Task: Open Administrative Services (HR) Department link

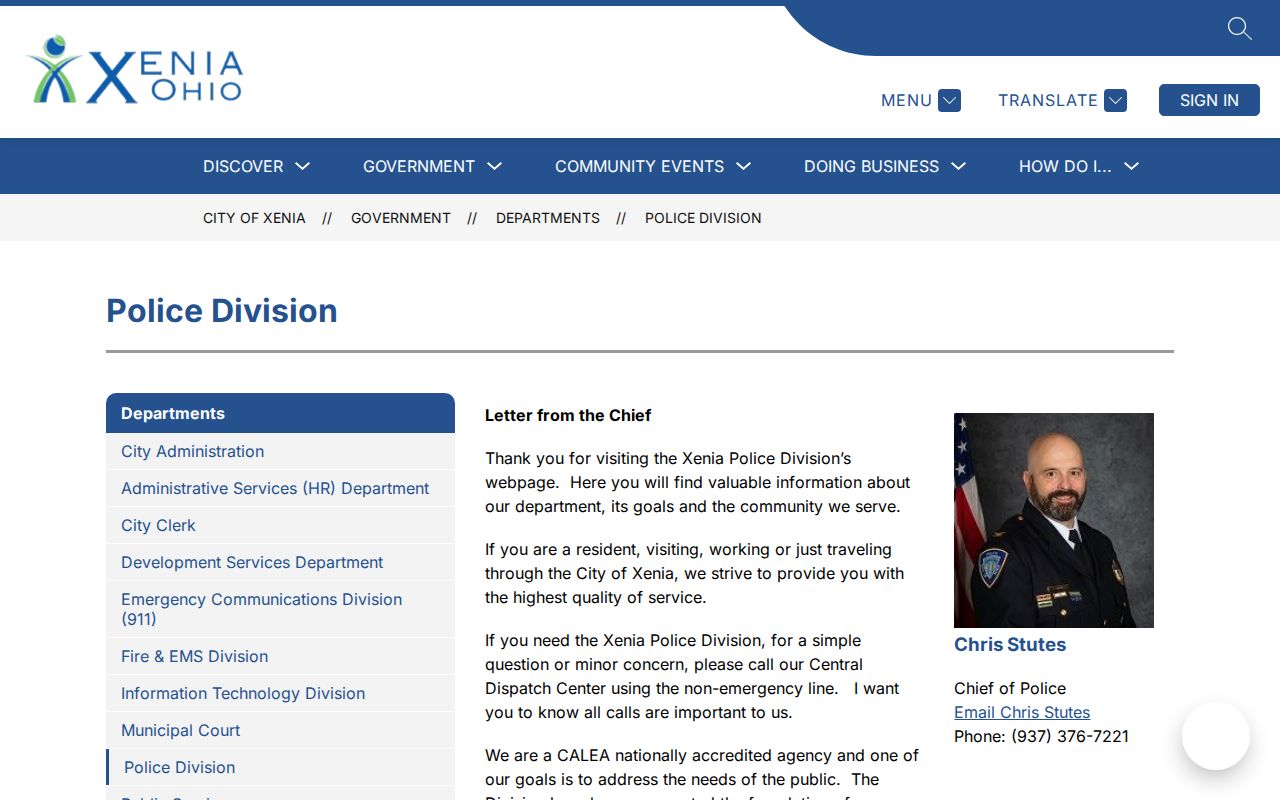Action: tap(280, 489)
